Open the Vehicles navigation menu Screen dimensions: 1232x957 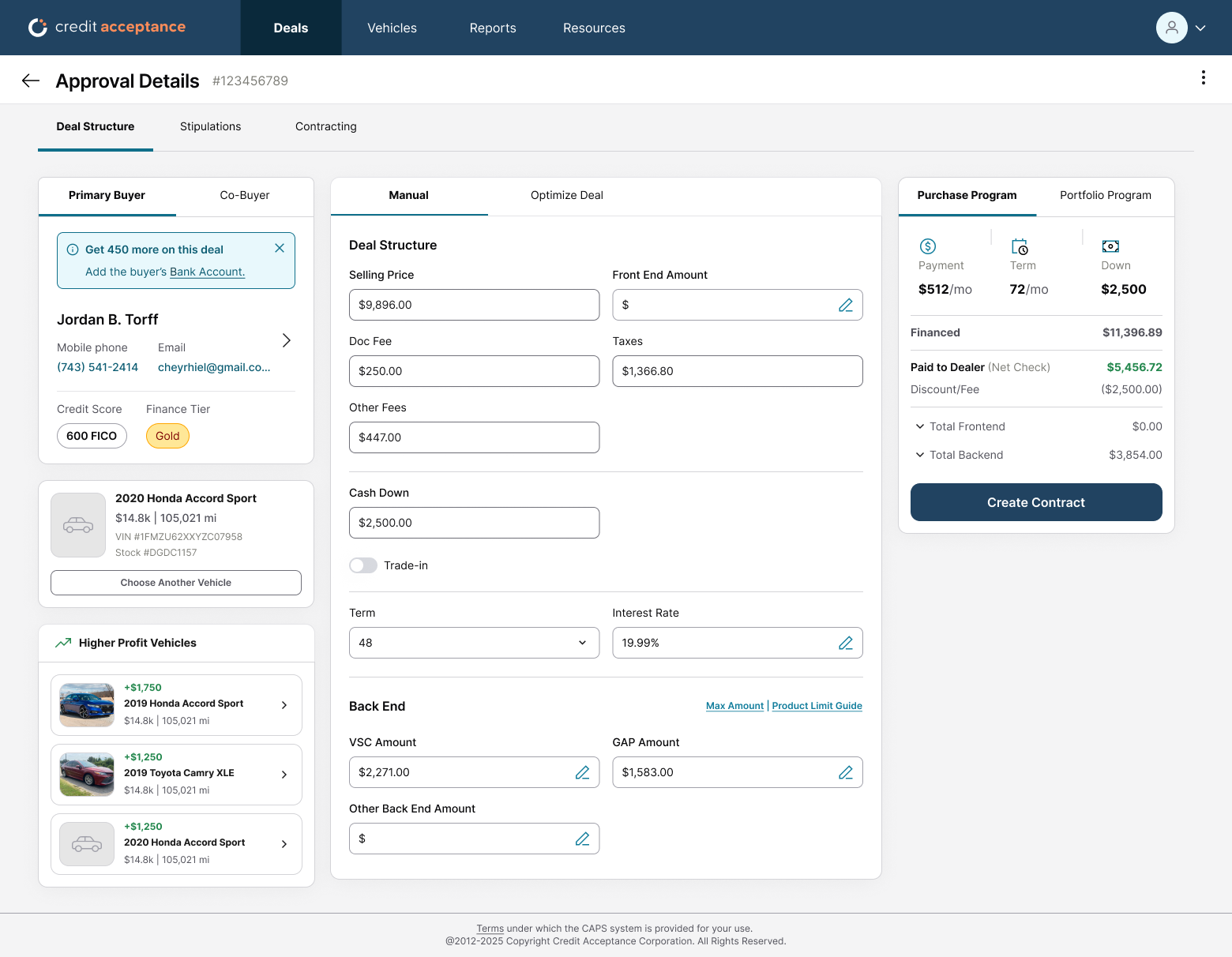[x=392, y=28]
